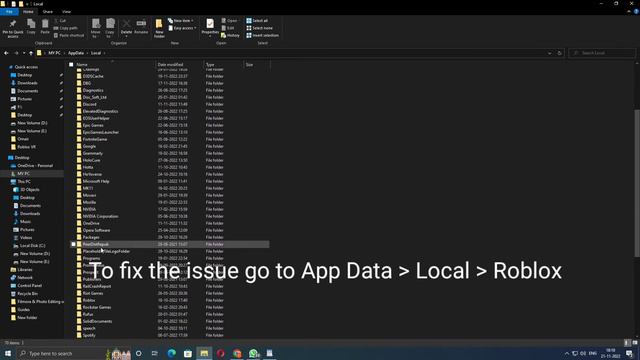
Task: Click the Move to icon
Action: tap(96, 24)
